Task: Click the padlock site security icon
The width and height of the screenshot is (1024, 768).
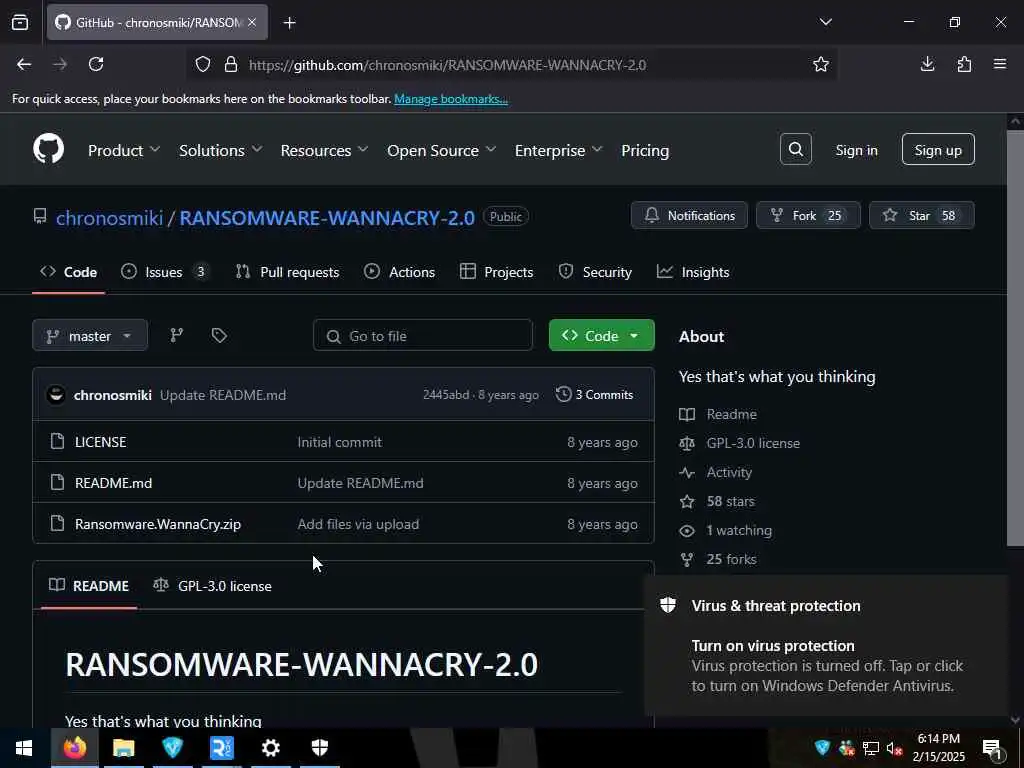Action: click(231, 64)
